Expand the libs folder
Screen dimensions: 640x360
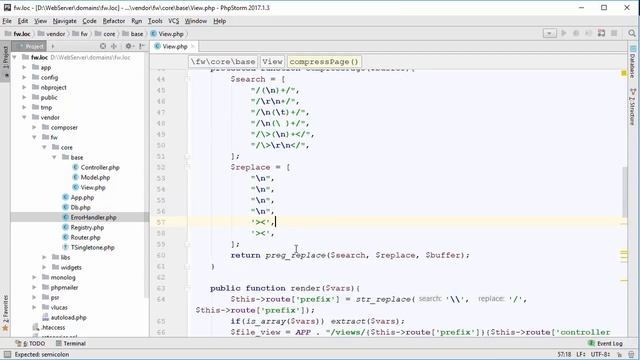click(44, 257)
